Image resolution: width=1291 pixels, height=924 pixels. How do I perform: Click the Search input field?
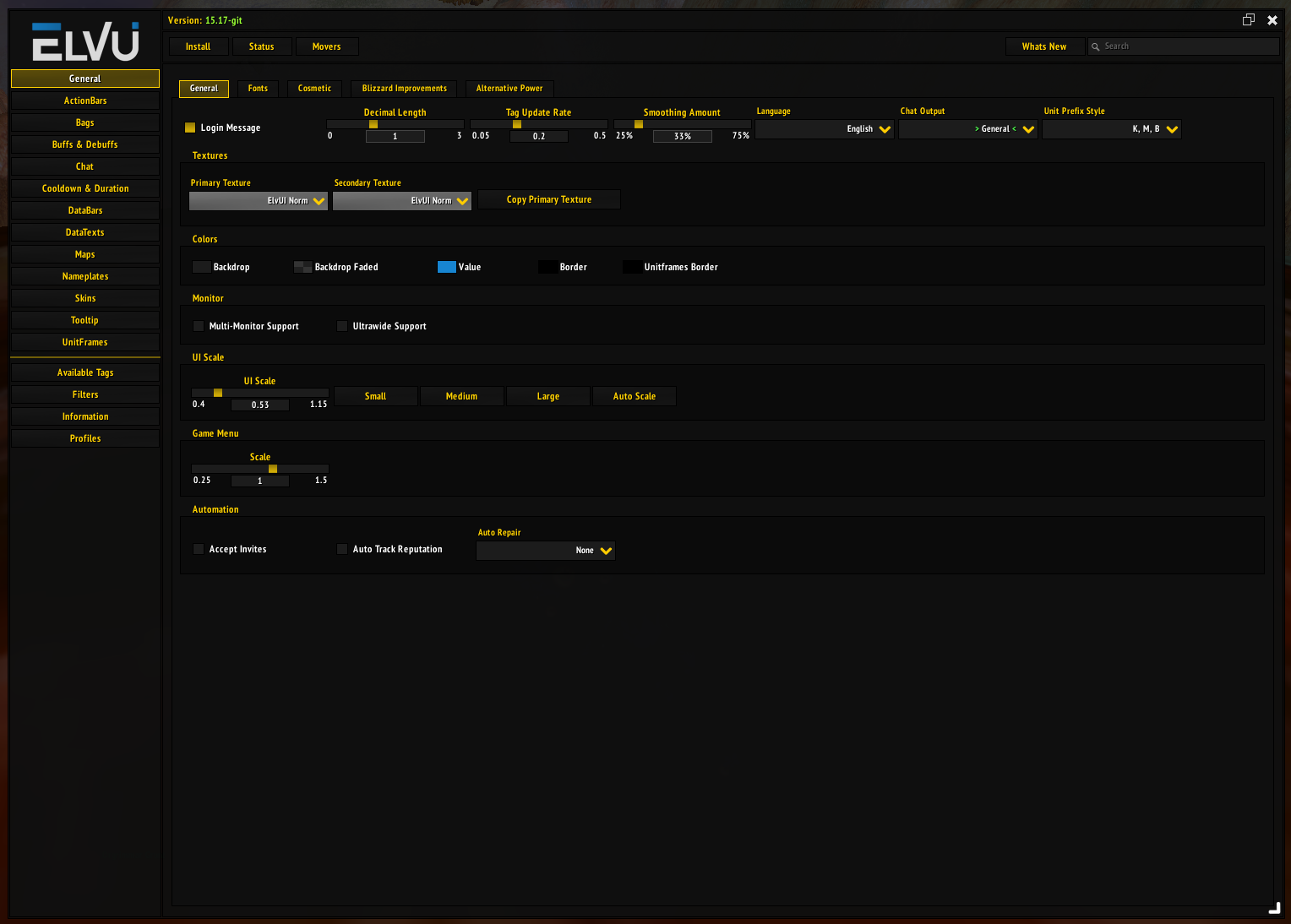click(1184, 46)
